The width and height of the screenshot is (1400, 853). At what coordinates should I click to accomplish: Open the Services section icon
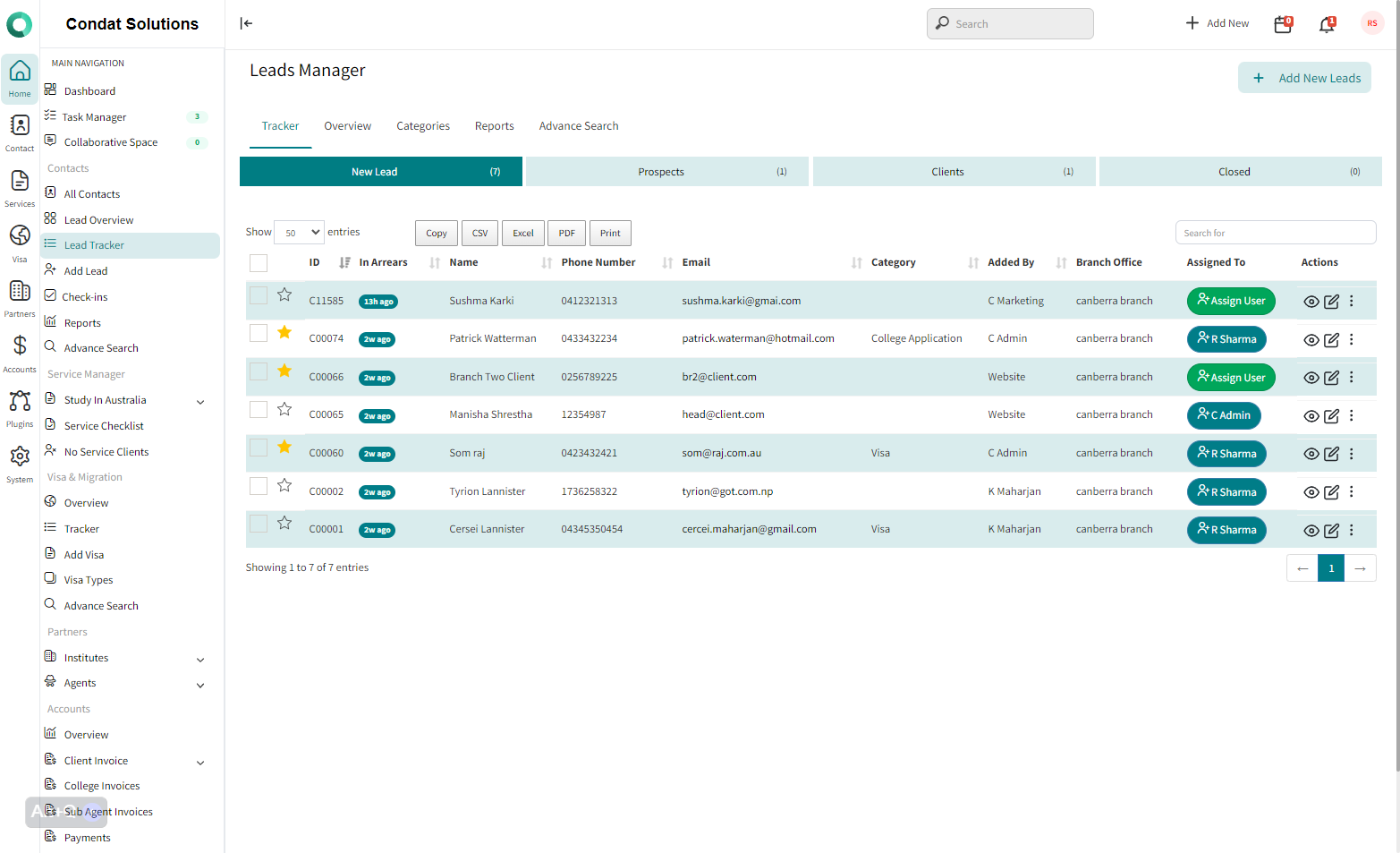20,189
